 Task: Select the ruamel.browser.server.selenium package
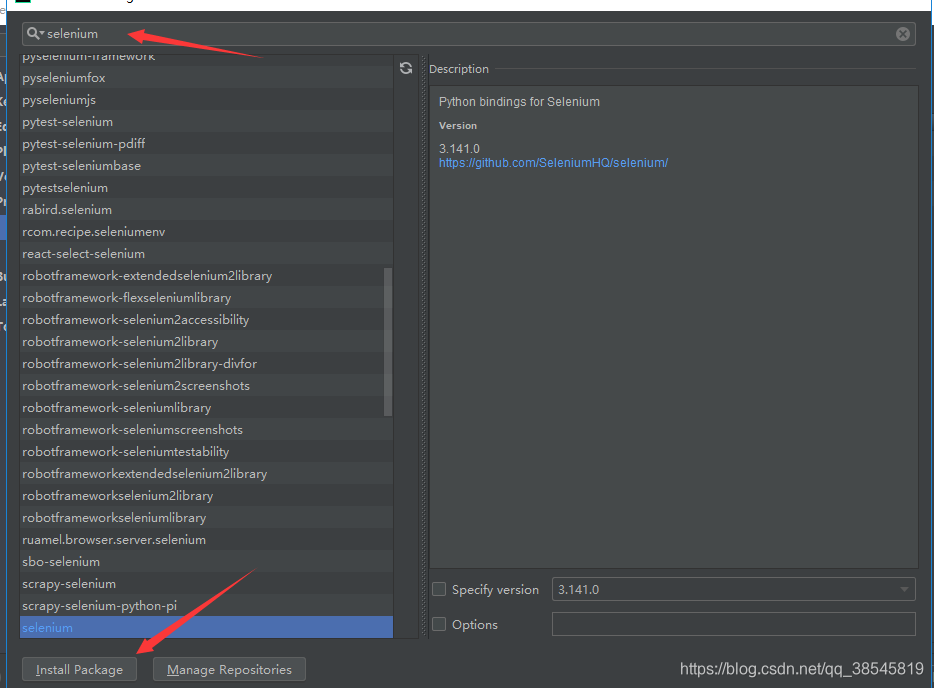[x=206, y=540]
